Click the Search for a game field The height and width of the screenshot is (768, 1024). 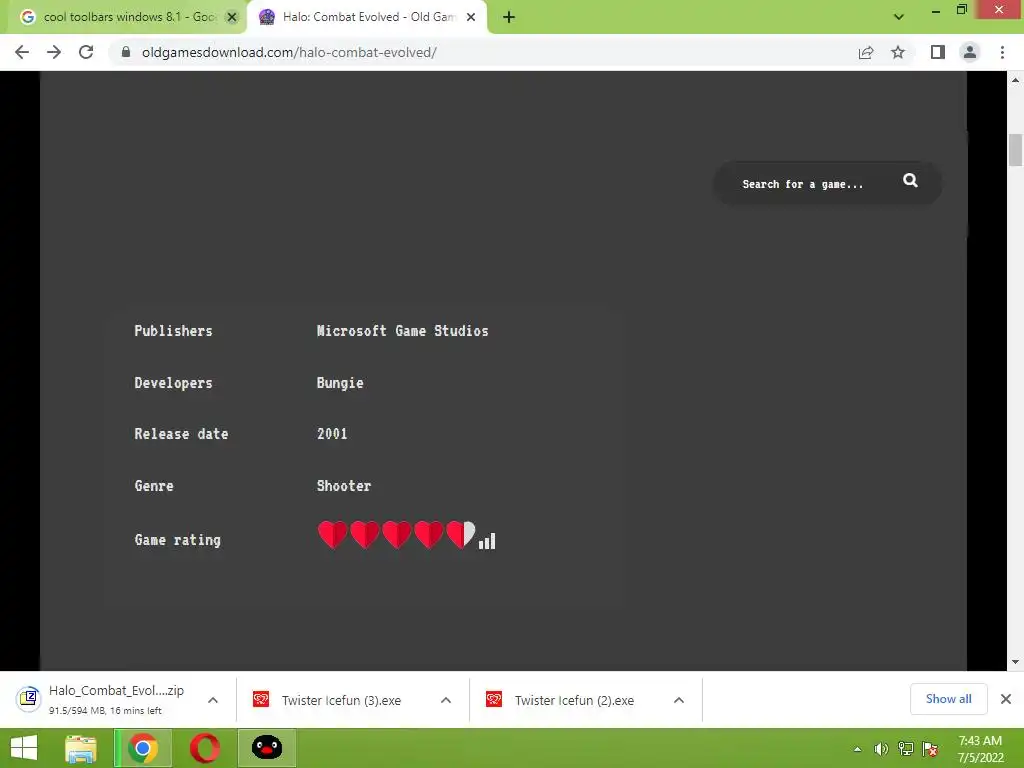point(803,185)
